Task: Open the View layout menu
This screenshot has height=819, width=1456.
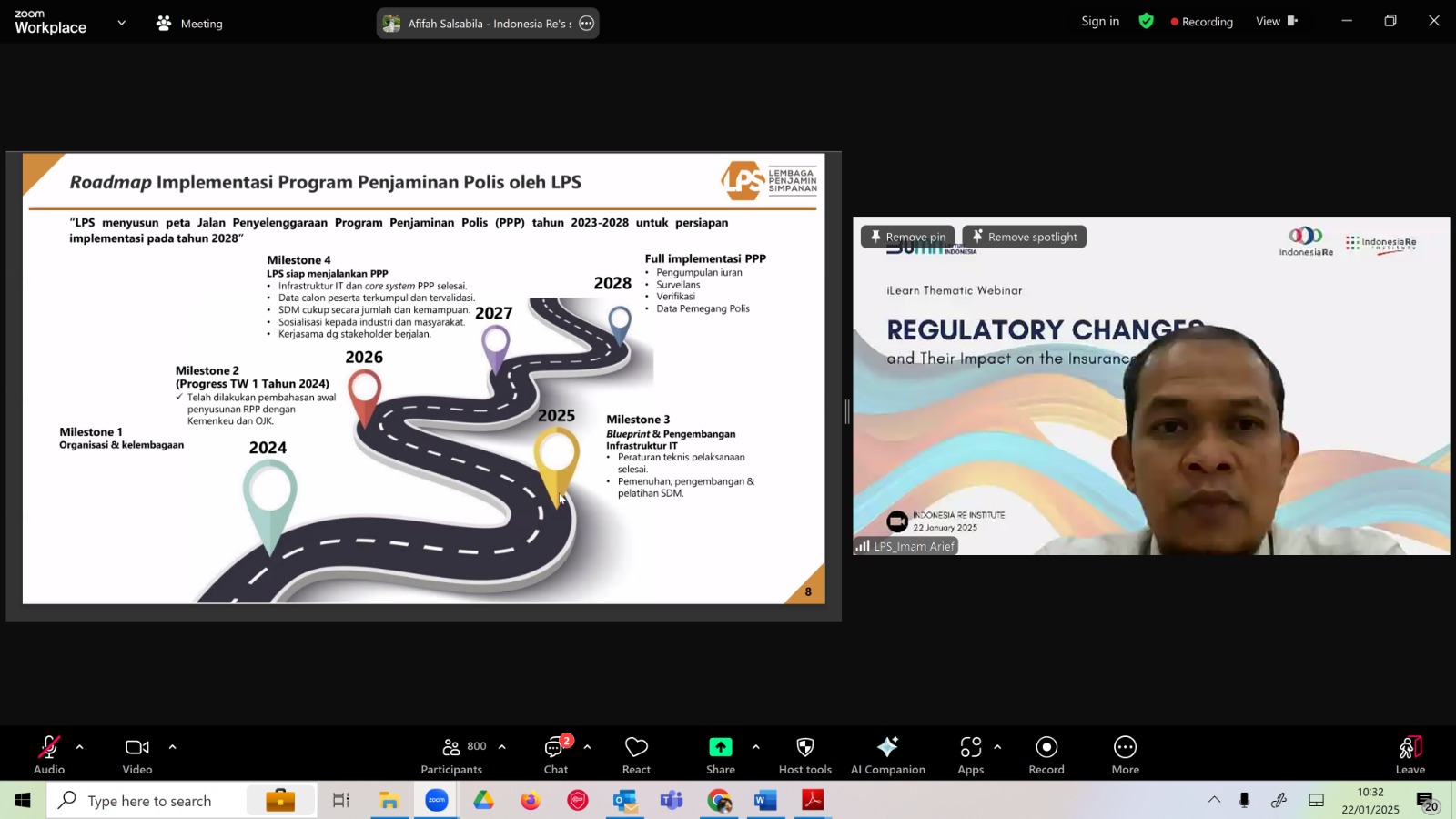Action: click(1277, 21)
